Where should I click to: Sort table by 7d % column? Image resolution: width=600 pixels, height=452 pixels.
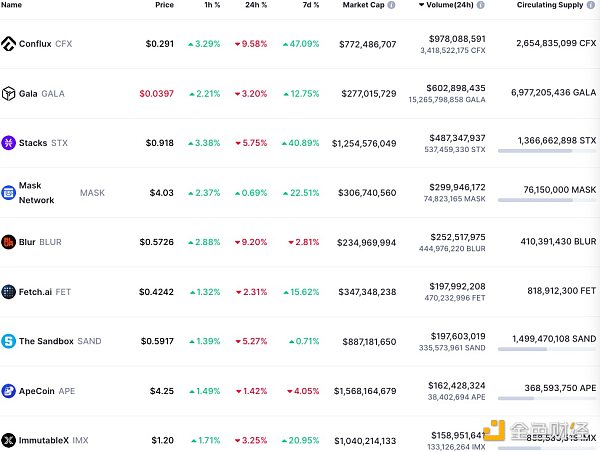pyautogui.click(x=309, y=6)
